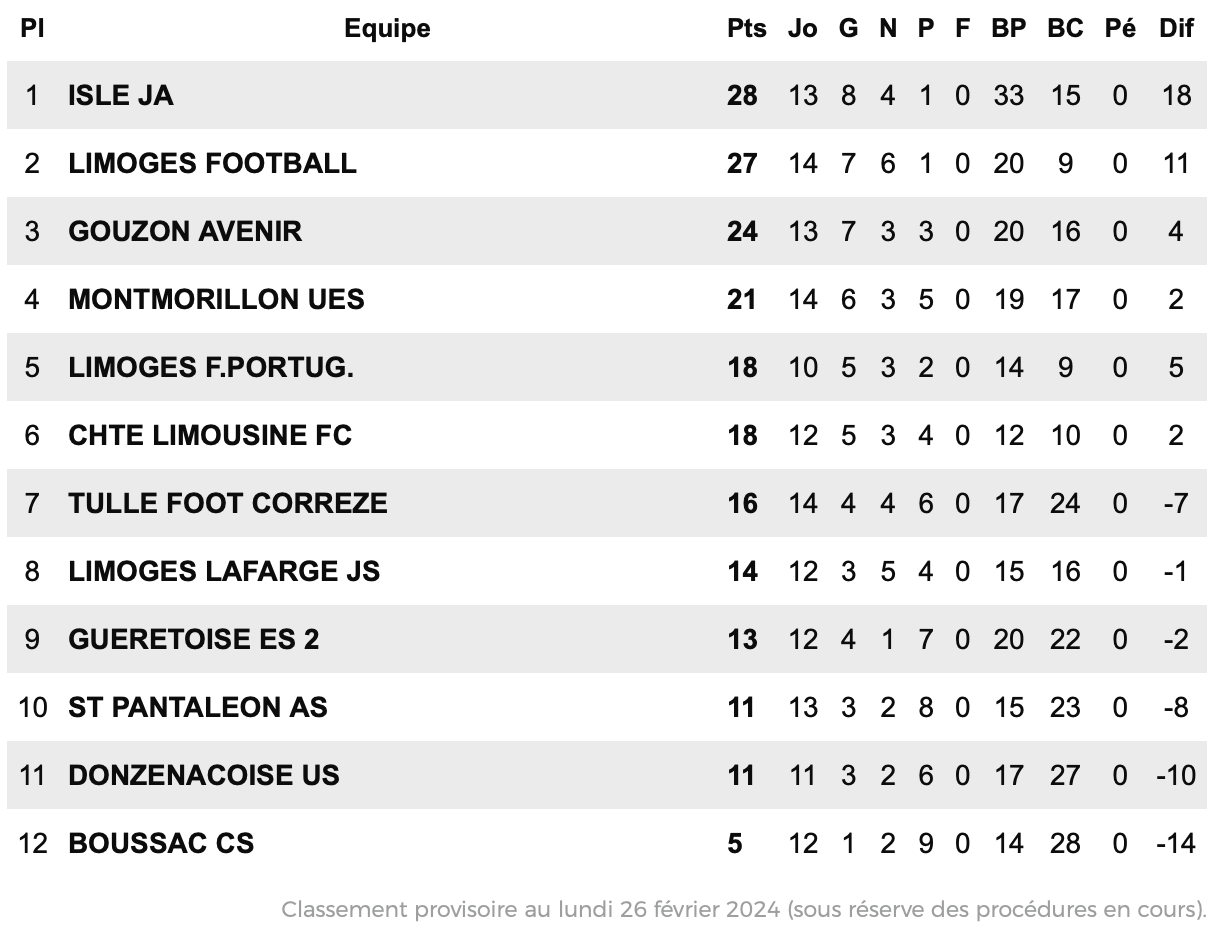Select LIMOGES LAFARGE JS team name
This screenshot has height=948, width=1212.
point(224,571)
